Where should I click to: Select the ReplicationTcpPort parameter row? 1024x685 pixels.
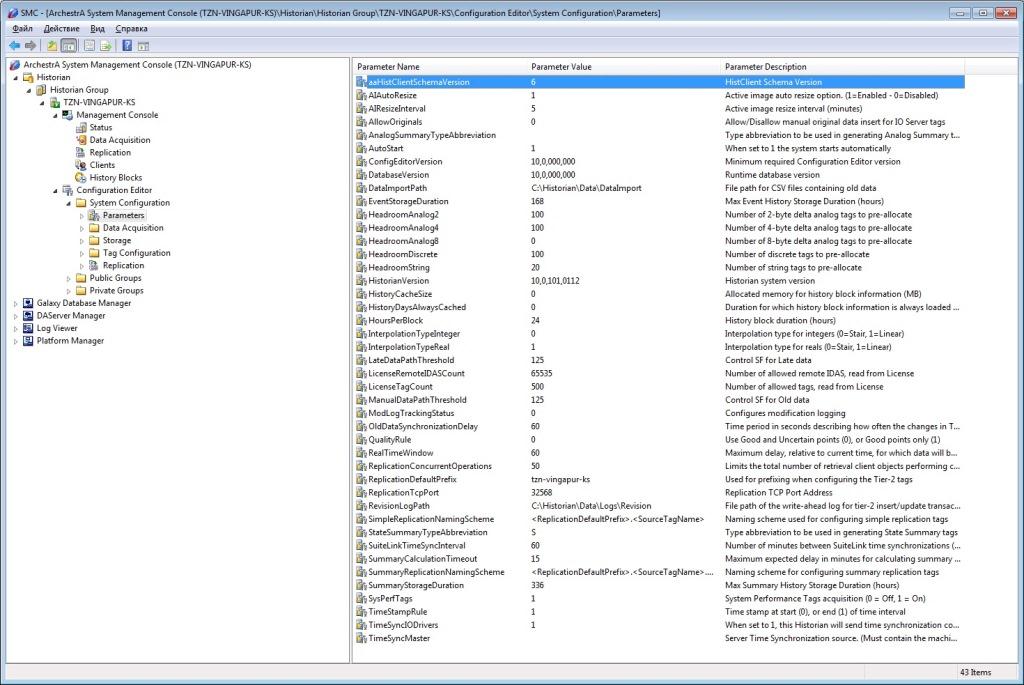click(402, 492)
